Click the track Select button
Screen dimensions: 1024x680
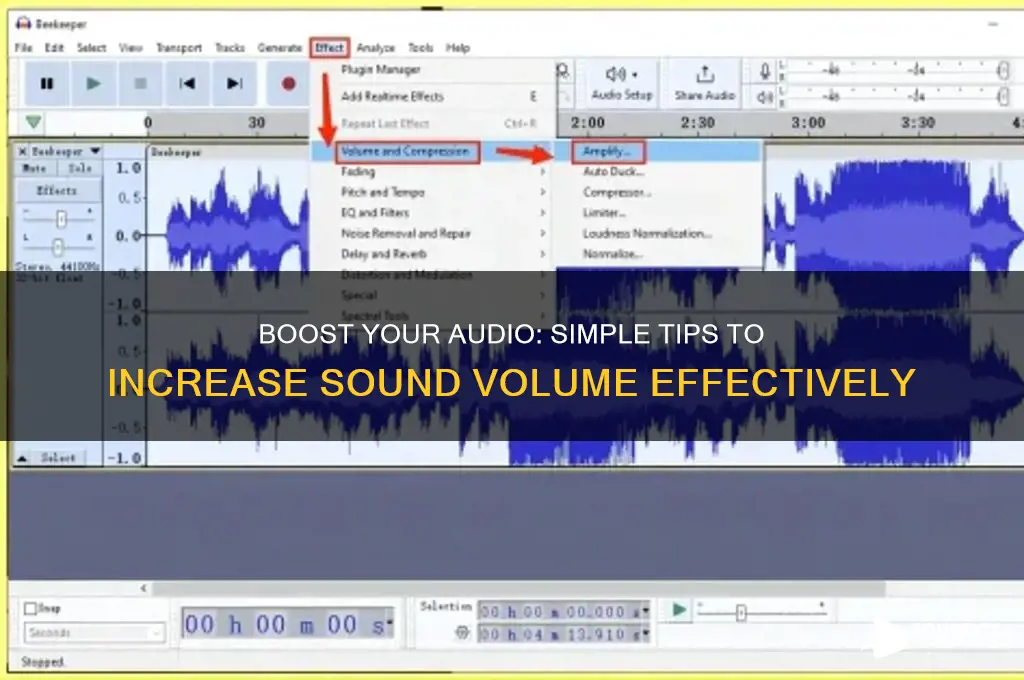pos(59,457)
